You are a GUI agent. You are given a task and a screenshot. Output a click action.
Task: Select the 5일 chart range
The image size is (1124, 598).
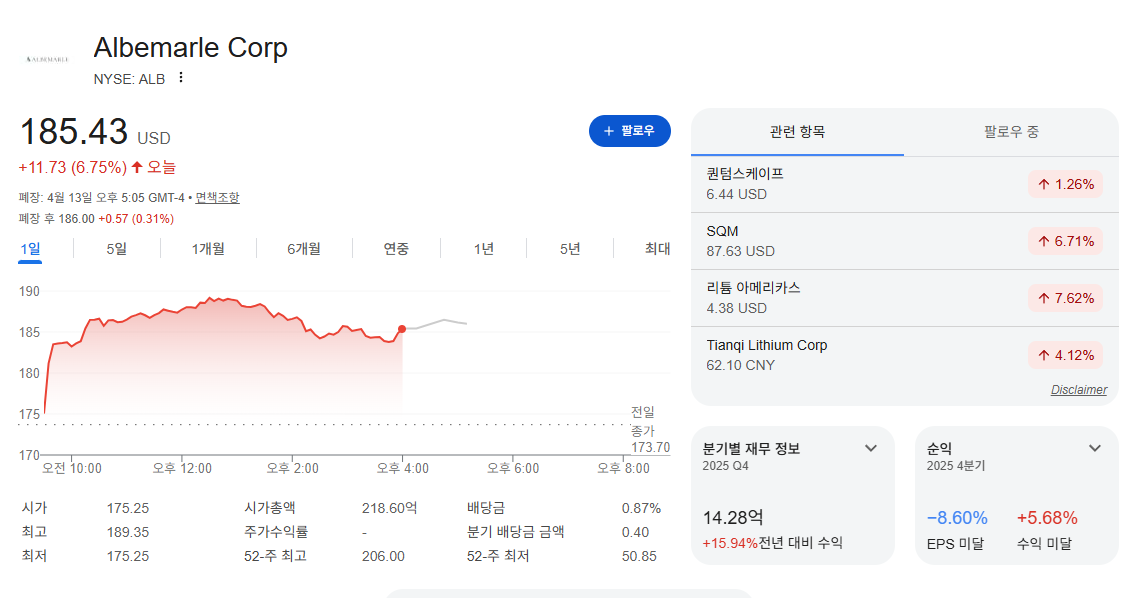click(116, 249)
